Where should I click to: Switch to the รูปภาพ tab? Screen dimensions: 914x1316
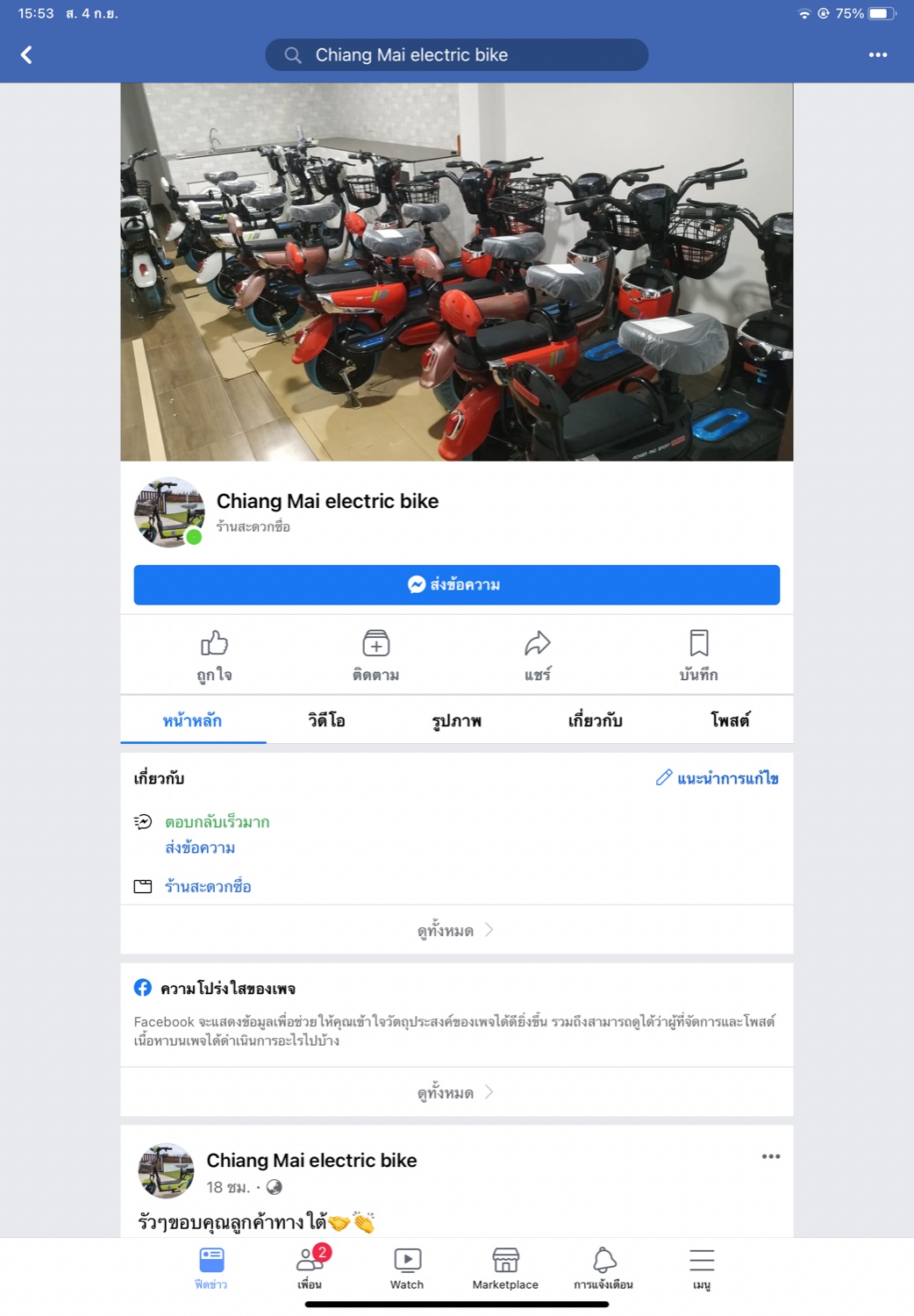457,720
